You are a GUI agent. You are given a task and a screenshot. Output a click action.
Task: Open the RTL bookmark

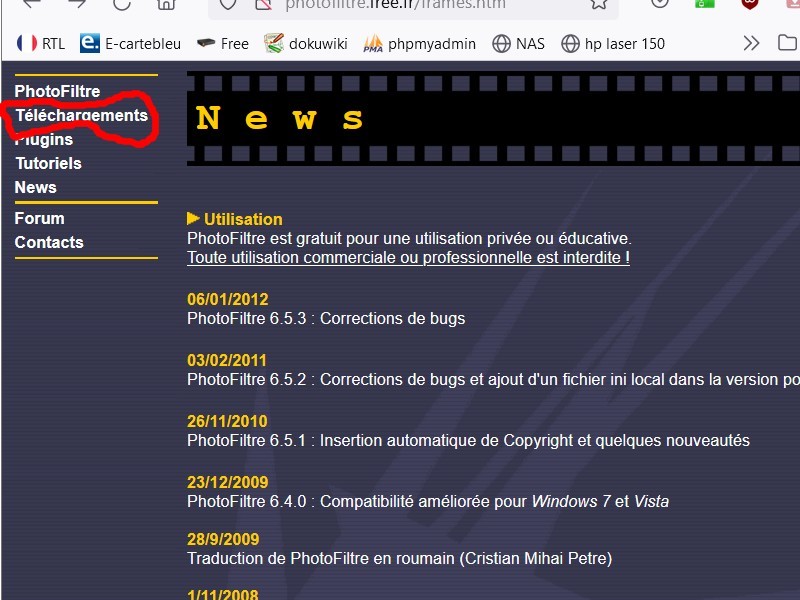(x=40, y=43)
